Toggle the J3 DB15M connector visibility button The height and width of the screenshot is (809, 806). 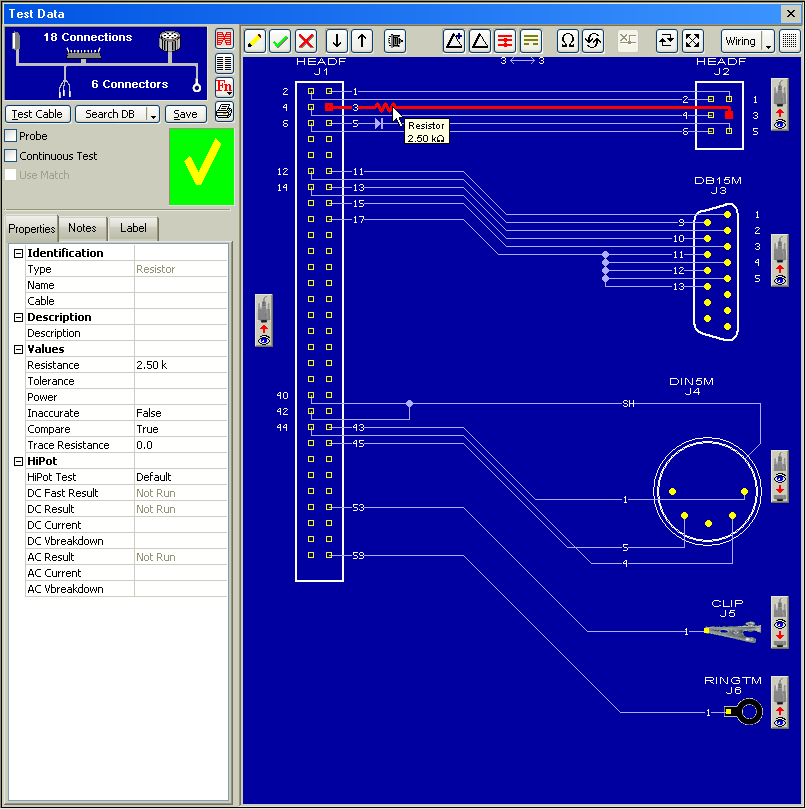780,261
